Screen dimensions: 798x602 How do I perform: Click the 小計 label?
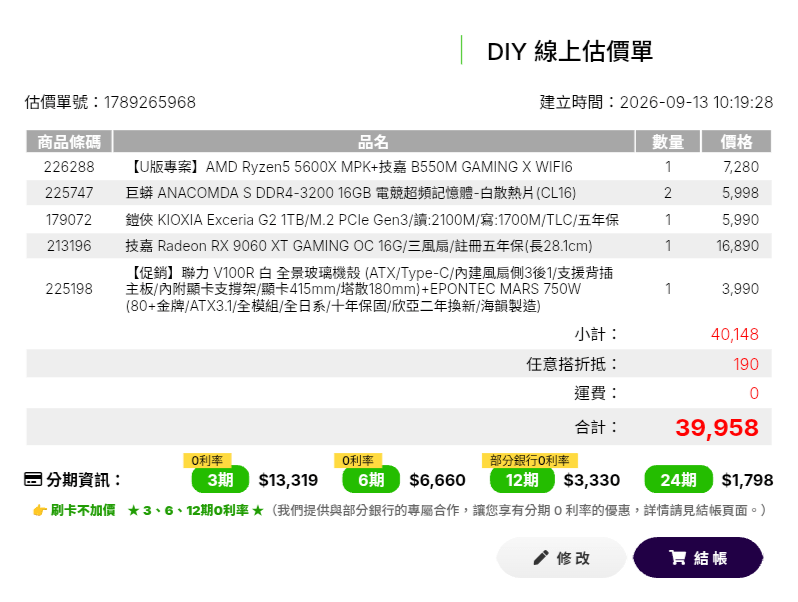click(596, 334)
